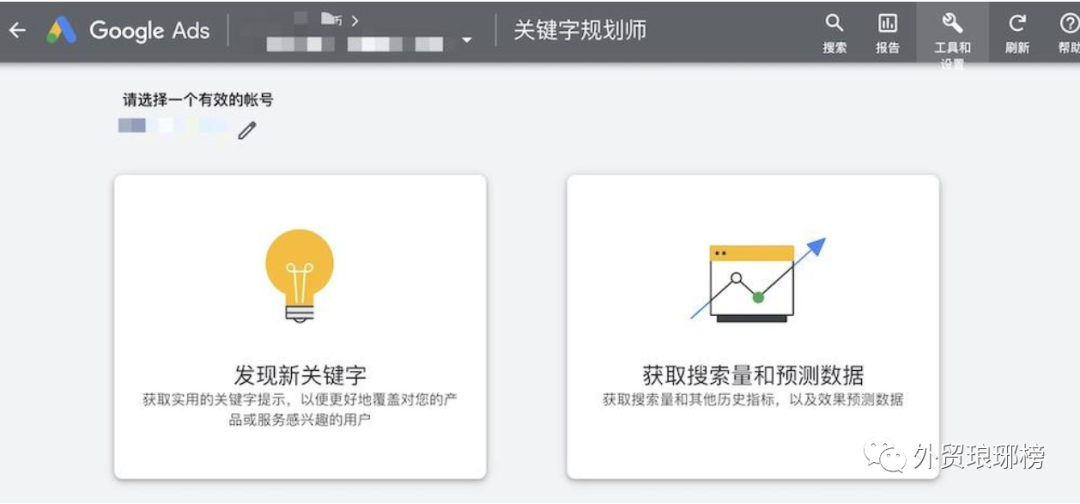The height and width of the screenshot is (504, 1080).
Task: Click the 关键字规划师 page title
Action: [580, 30]
